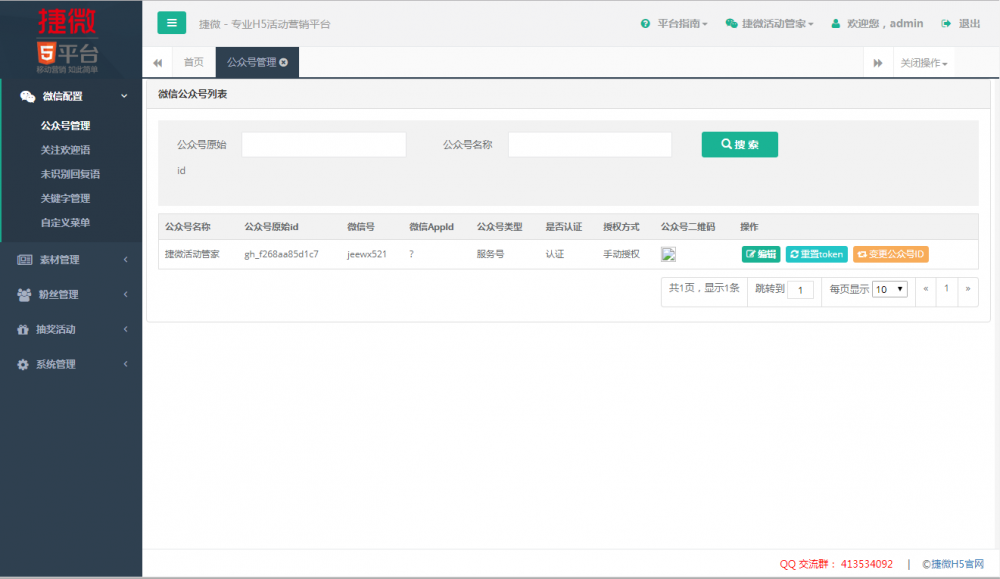1000x579 pixels.
Task: Switch to the 首页 tab
Action: (x=192, y=61)
